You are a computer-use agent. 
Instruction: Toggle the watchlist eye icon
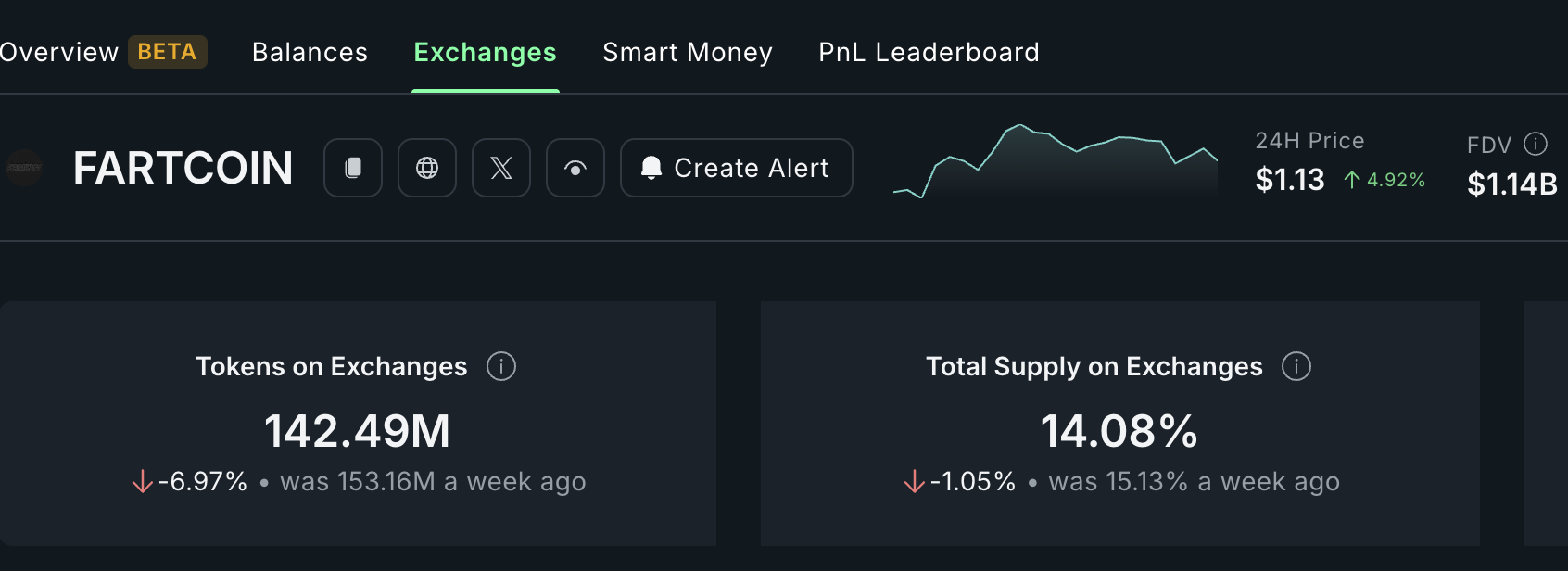[x=575, y=168]
